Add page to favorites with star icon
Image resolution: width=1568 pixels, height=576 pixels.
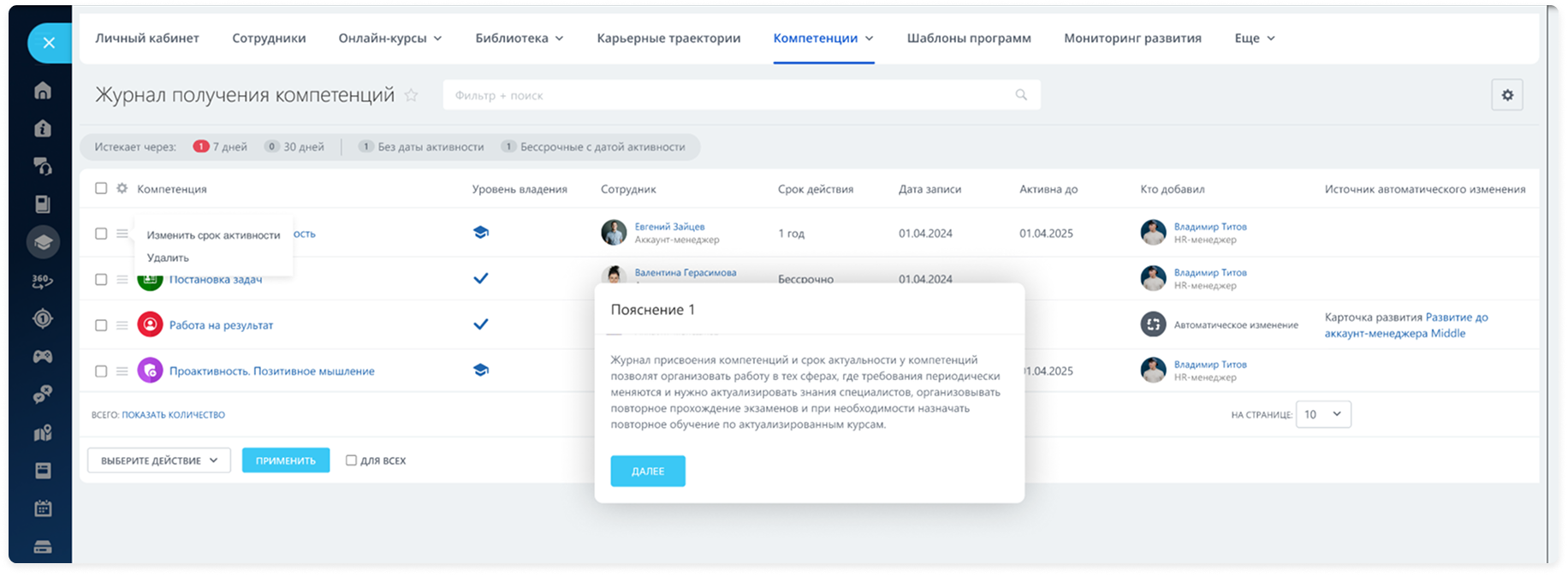(411, 95)
